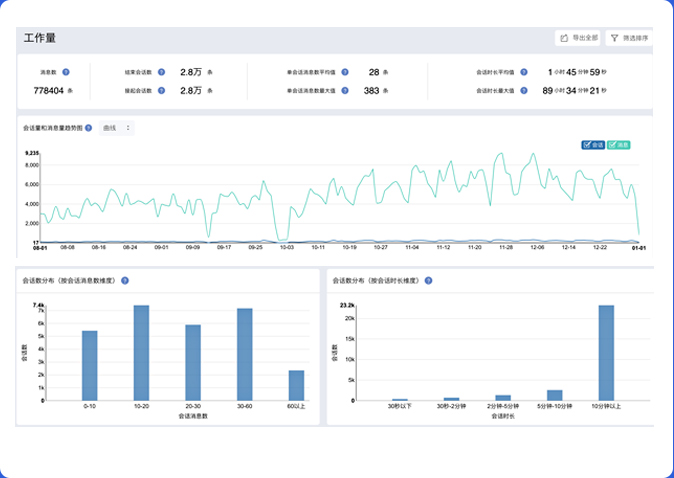Click the 5分钟-10分钟 duration bar

554,396
